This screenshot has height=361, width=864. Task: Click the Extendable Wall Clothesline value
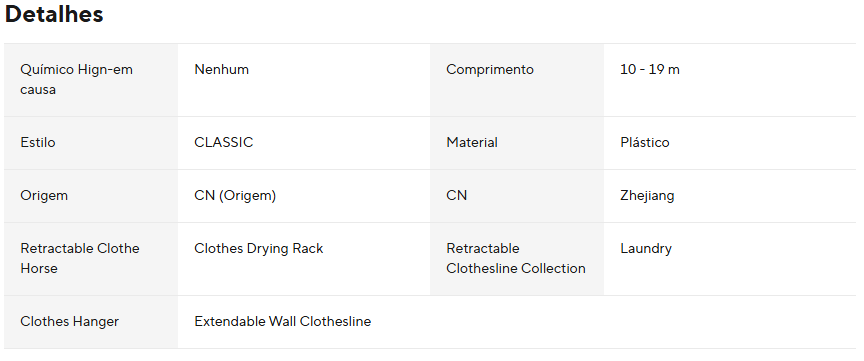tap(283, 321)
